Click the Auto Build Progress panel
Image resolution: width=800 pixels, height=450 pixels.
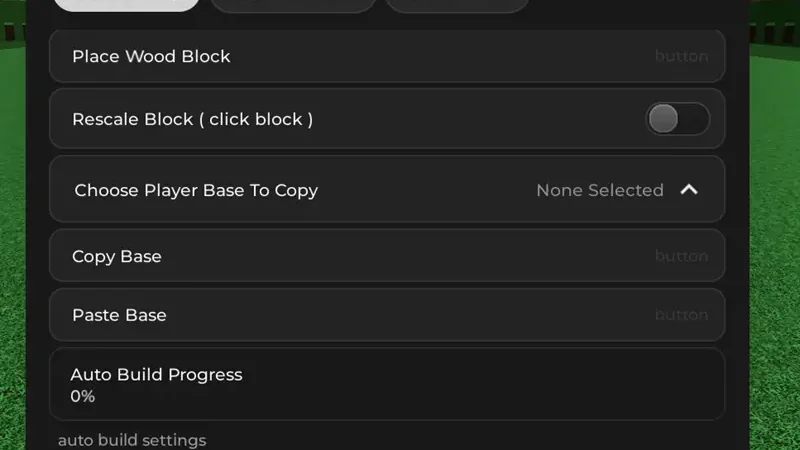click(x=386, y=385)
